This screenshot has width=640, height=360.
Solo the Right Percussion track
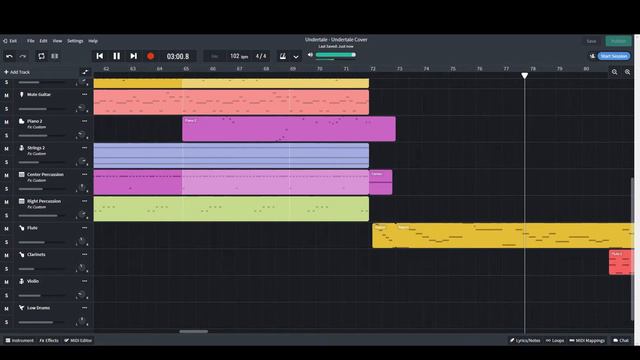(x=6, y=215)
